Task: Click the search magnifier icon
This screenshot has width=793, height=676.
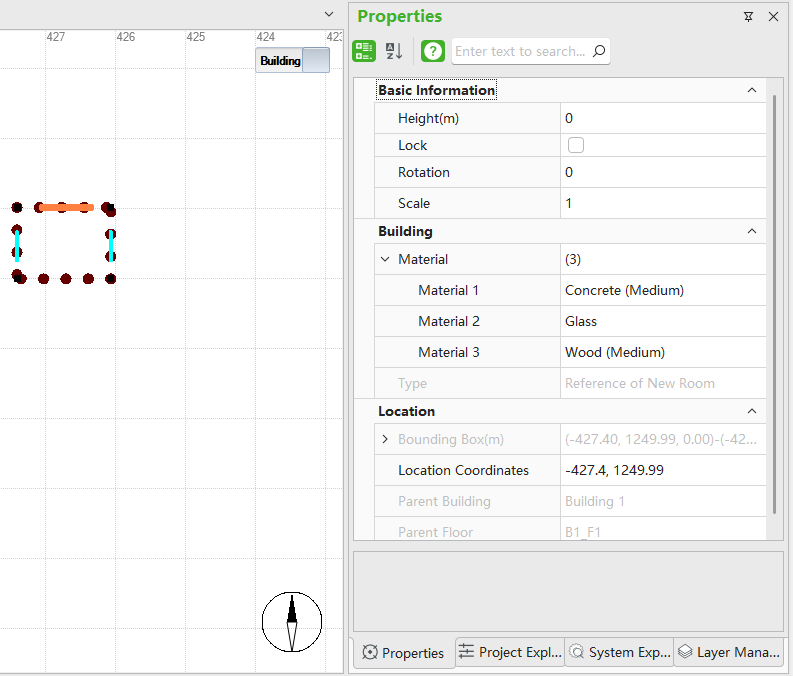Action: pyautogui.click(x=599, y=51)
